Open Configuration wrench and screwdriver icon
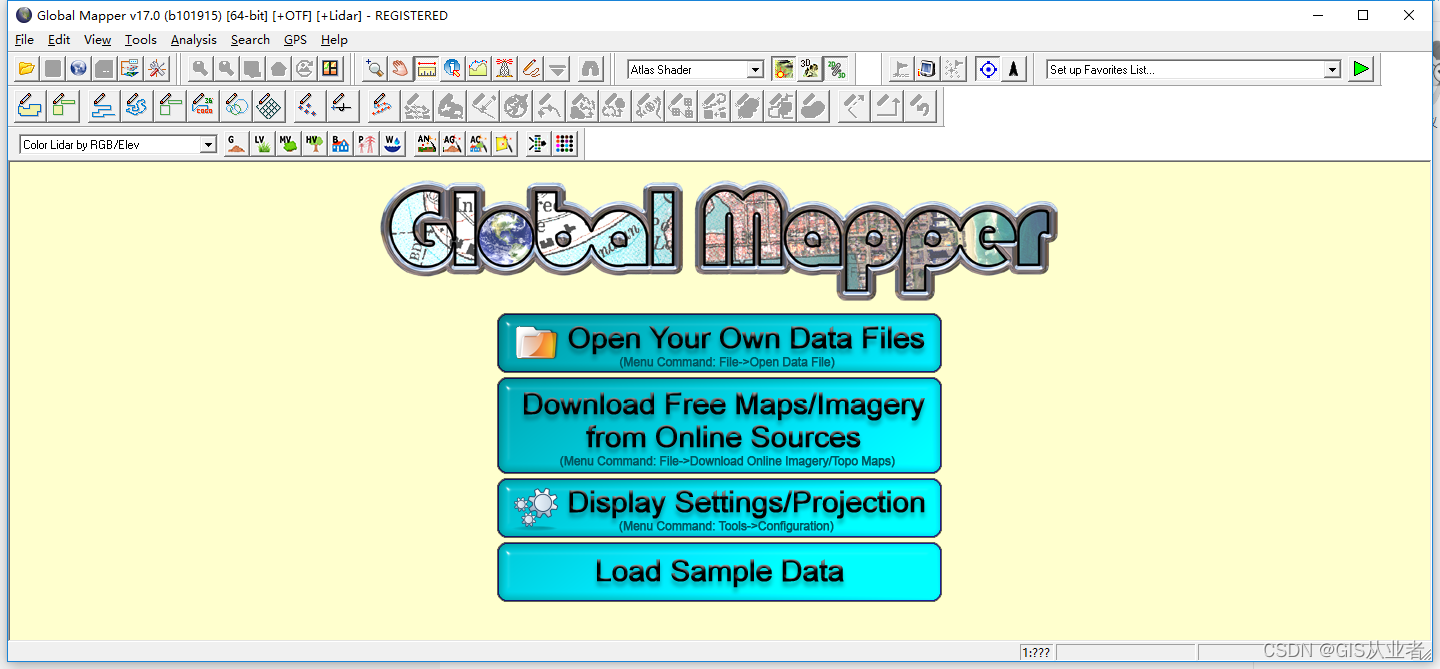1440x669 pixels. [x=157, y=69]
